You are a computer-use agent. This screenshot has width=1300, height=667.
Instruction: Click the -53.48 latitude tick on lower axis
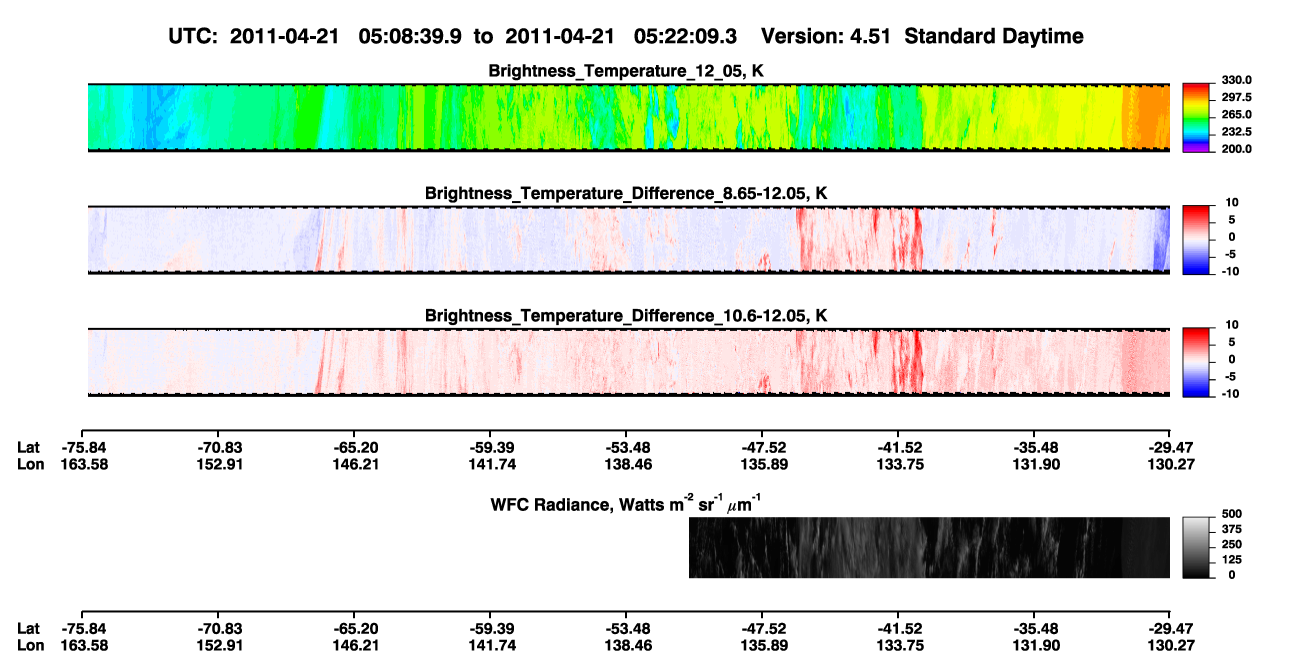[x=626, y=628]
